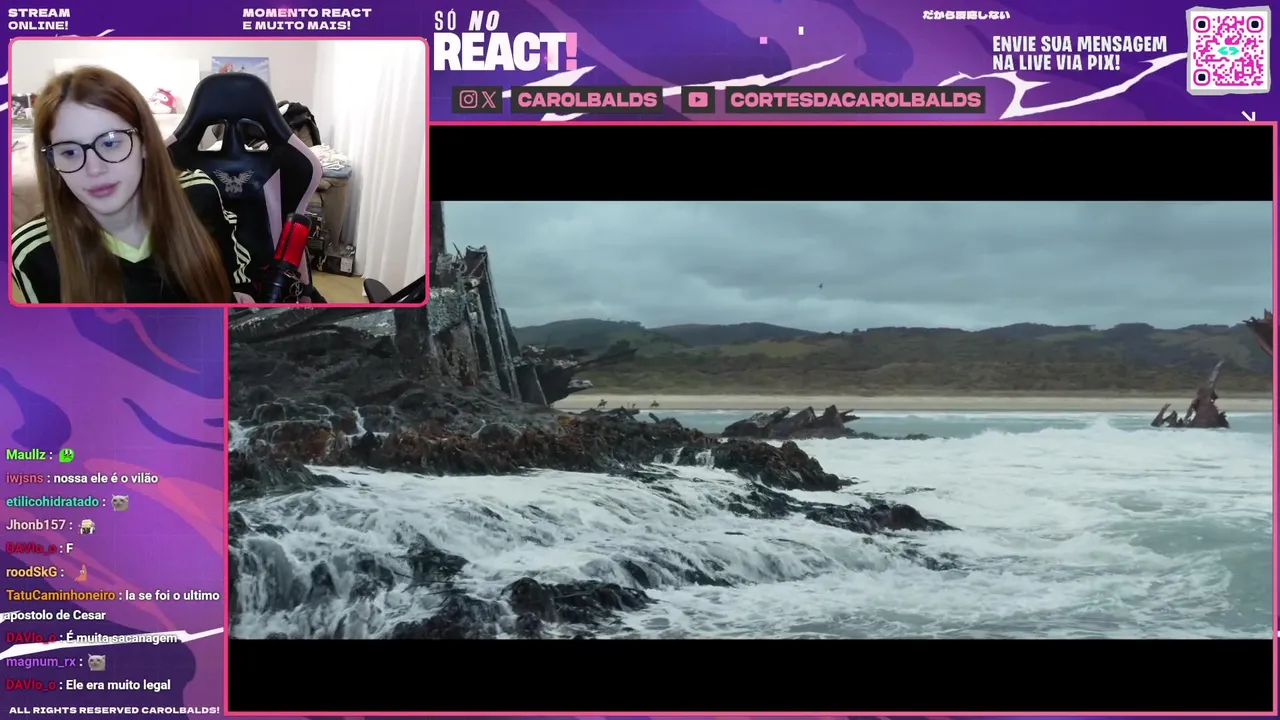Click the Instagram icon in the banner
1280x720 pixels.
pos(468,100)
